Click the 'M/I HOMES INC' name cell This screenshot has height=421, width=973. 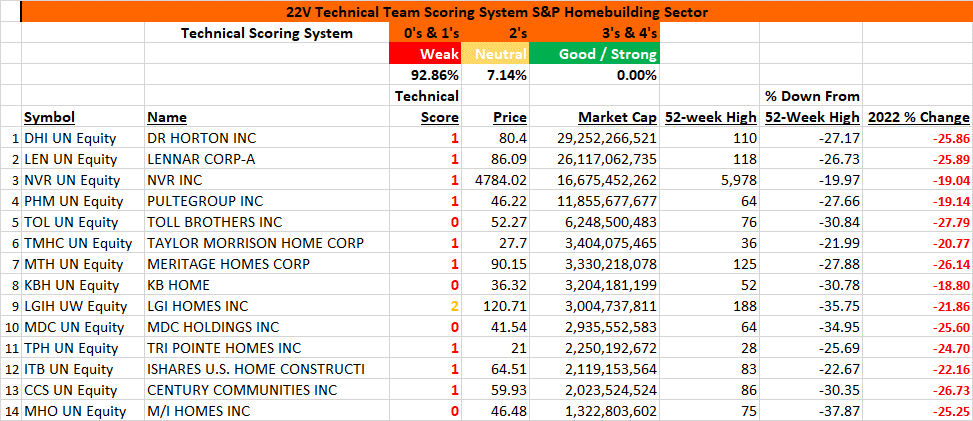point(267,411)
